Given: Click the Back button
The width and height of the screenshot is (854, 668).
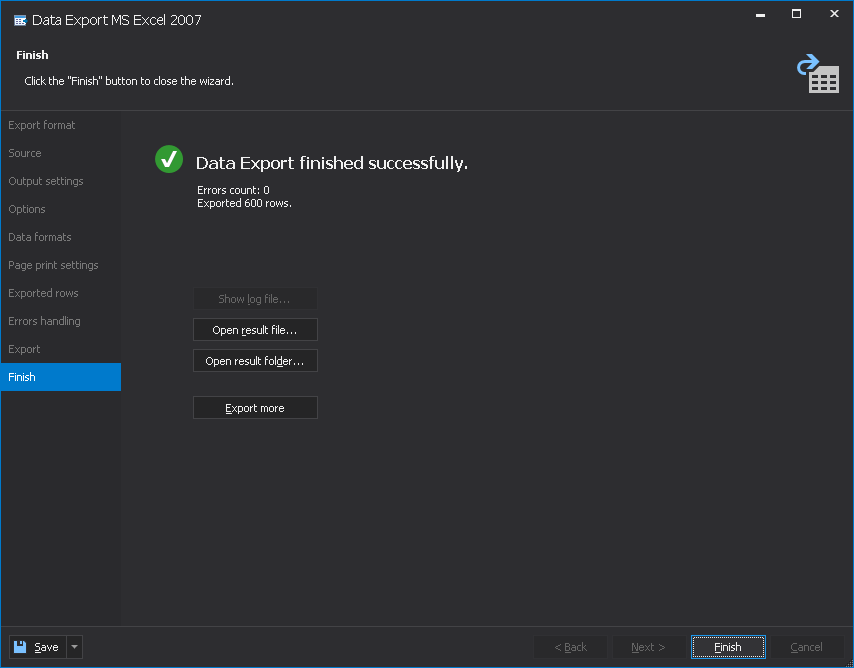Looking at the screenshot, I should pos(570,647).
